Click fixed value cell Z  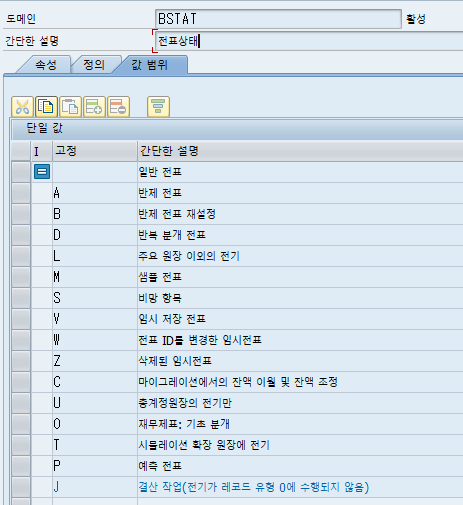95,361
